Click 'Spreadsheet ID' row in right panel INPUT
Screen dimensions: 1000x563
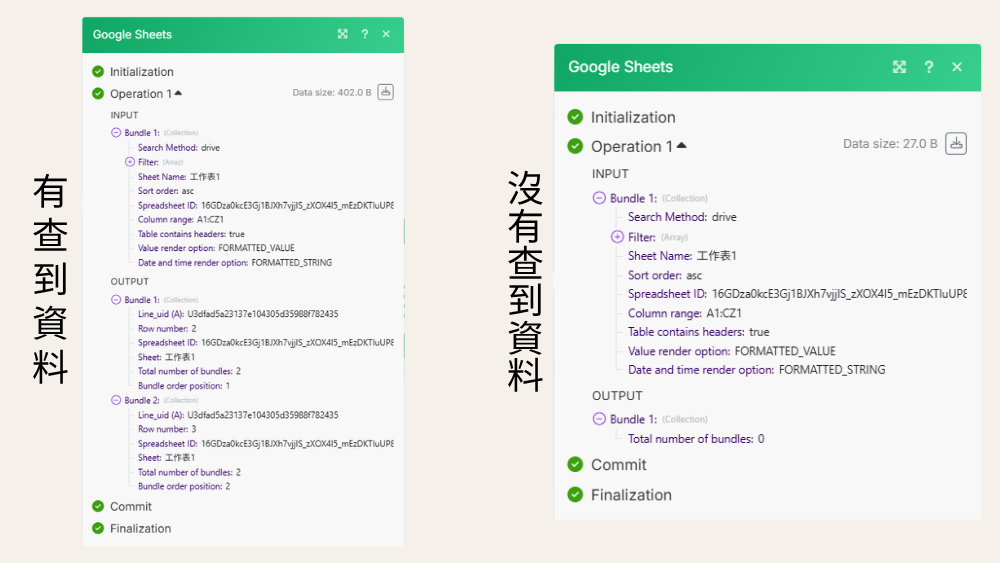(797, 294)
